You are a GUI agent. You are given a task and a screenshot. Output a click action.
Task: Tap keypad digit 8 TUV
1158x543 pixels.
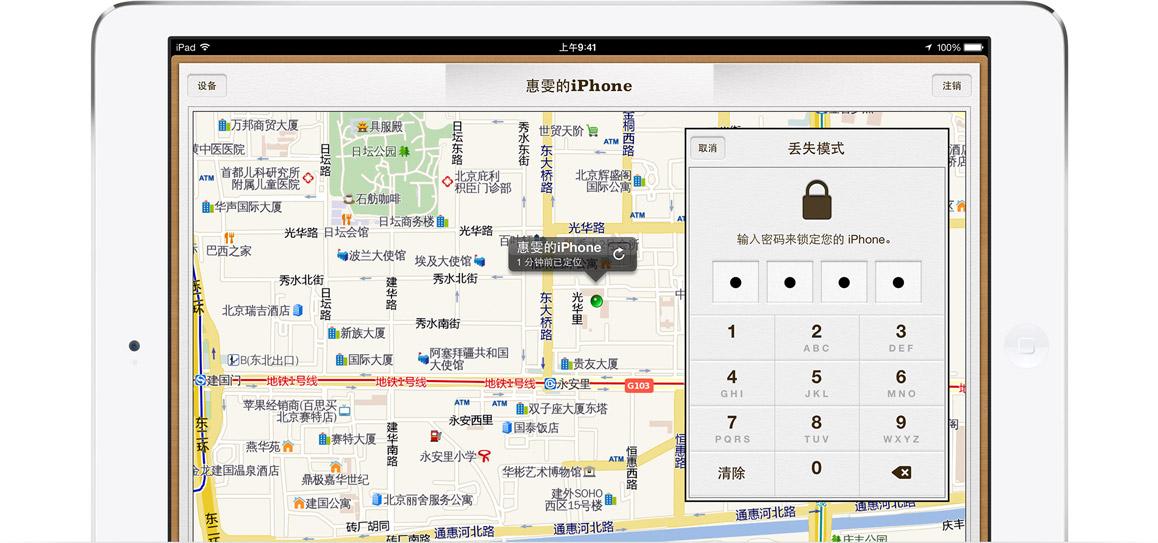816,428
